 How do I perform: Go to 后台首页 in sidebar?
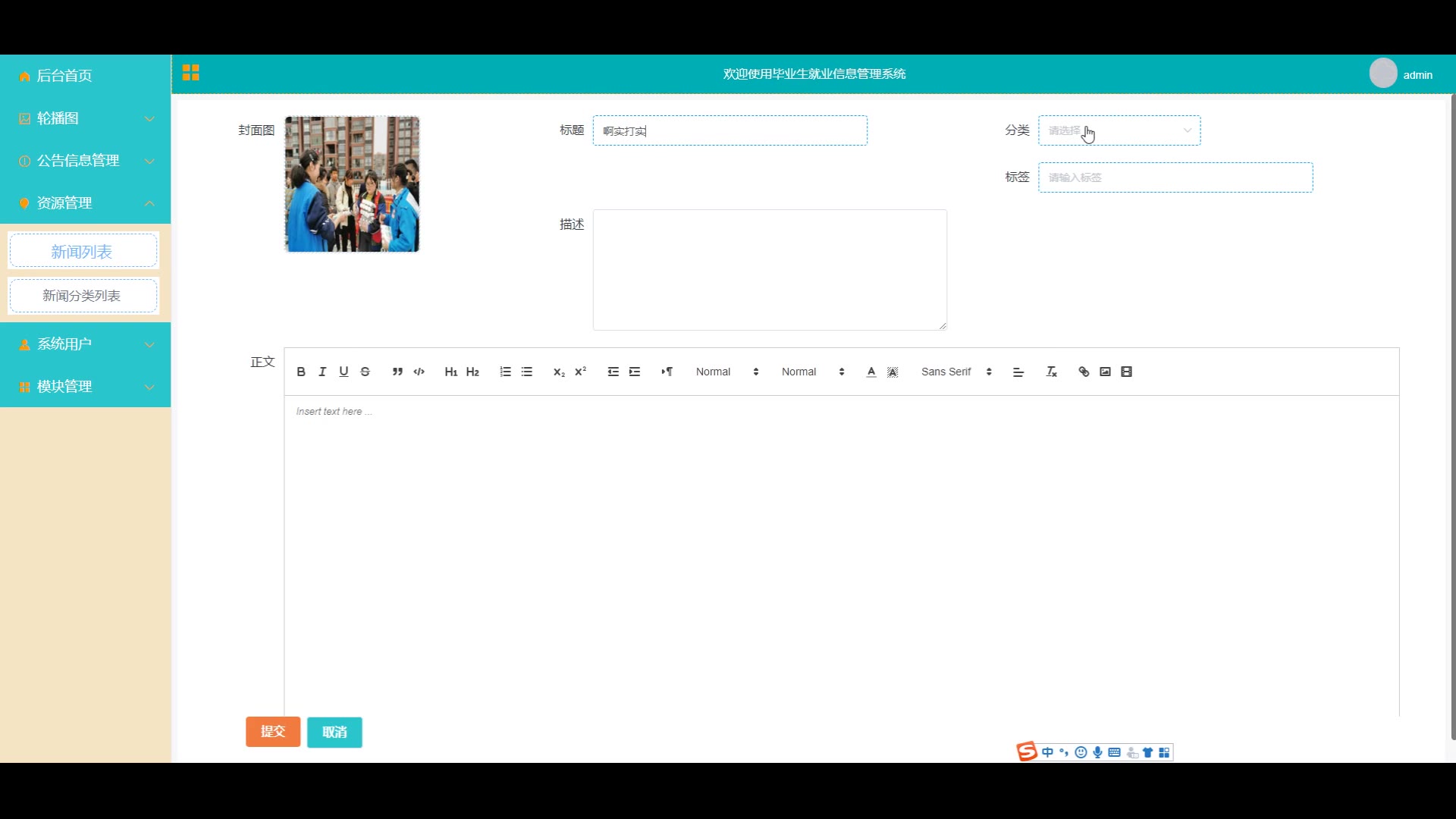(64, 76)
